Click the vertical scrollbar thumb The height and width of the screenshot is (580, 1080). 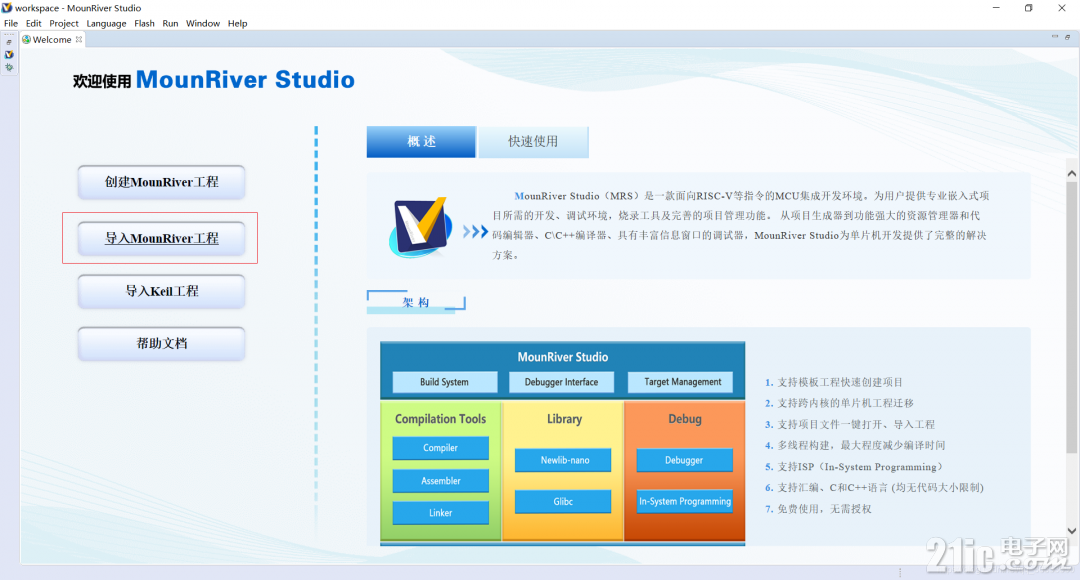[1072, 317]
